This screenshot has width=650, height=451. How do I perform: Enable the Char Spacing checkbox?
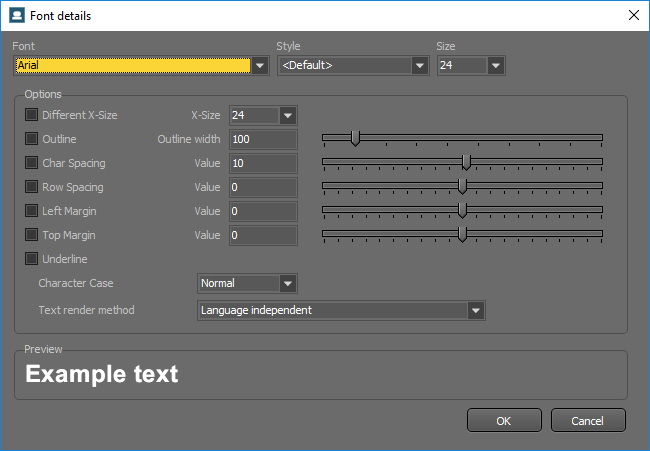pos(32,163)
